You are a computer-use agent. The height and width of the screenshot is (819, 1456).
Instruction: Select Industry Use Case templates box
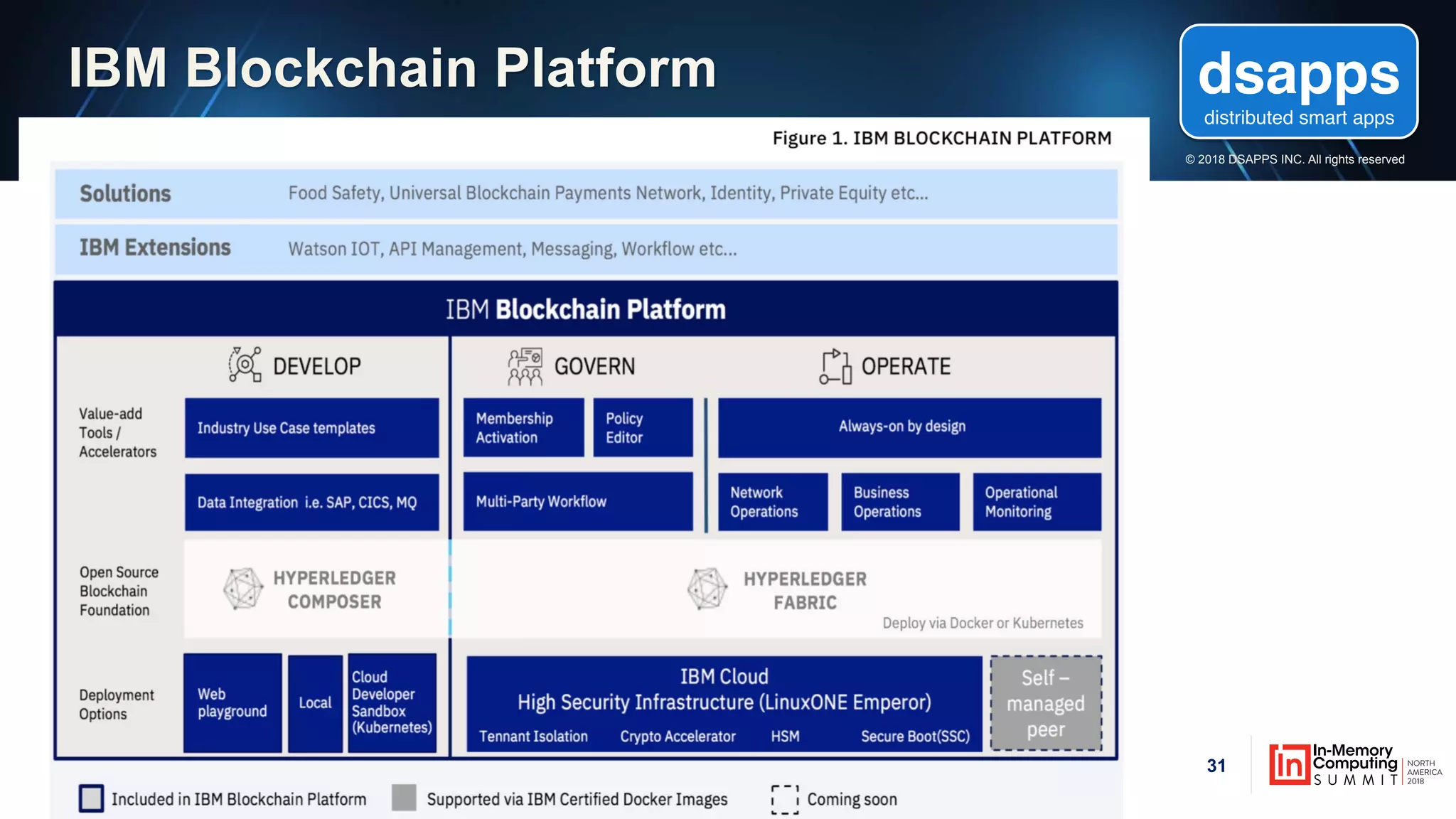click(311, 428)
